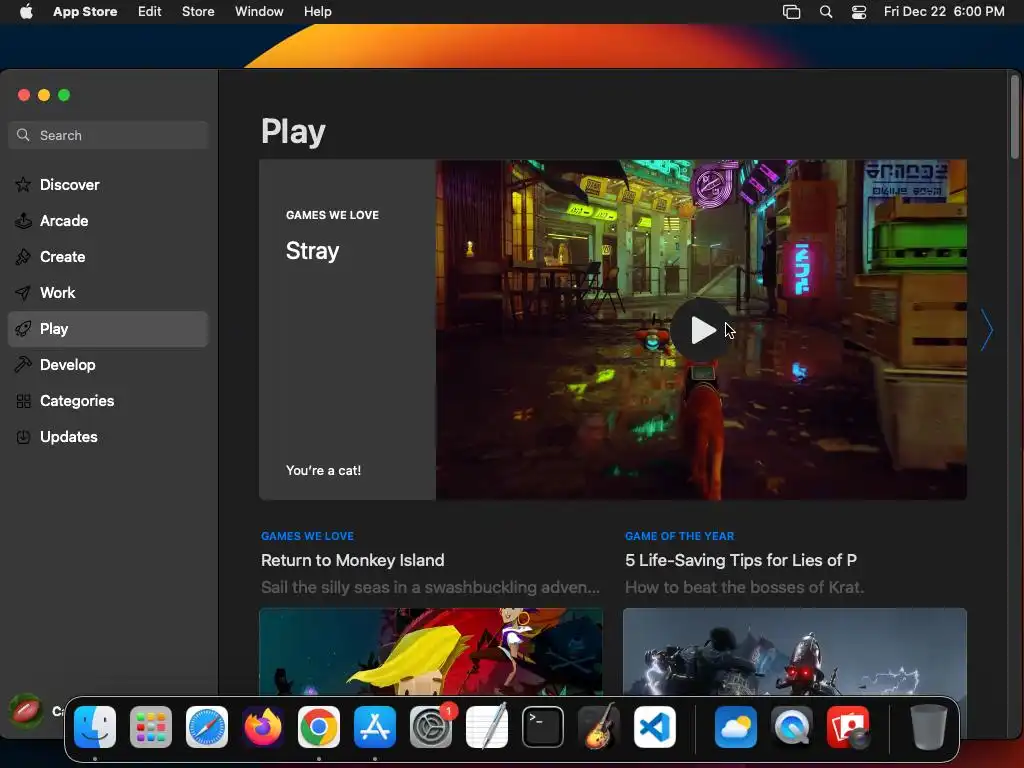Open the Store menu
The image size is (1024, 768).
pyautogui.click(x=198, y=12)
